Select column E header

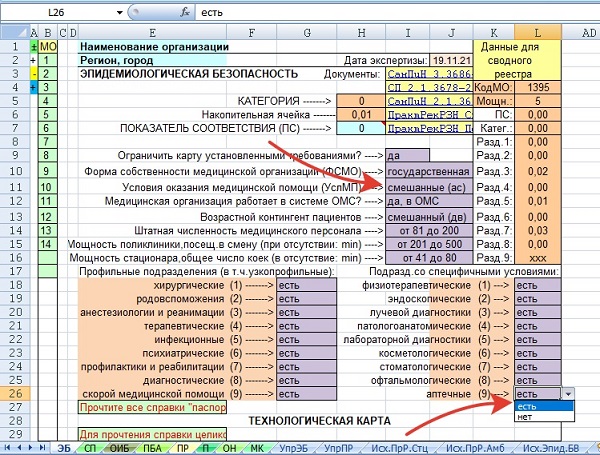pyautogui.click(x=152, y=33)
